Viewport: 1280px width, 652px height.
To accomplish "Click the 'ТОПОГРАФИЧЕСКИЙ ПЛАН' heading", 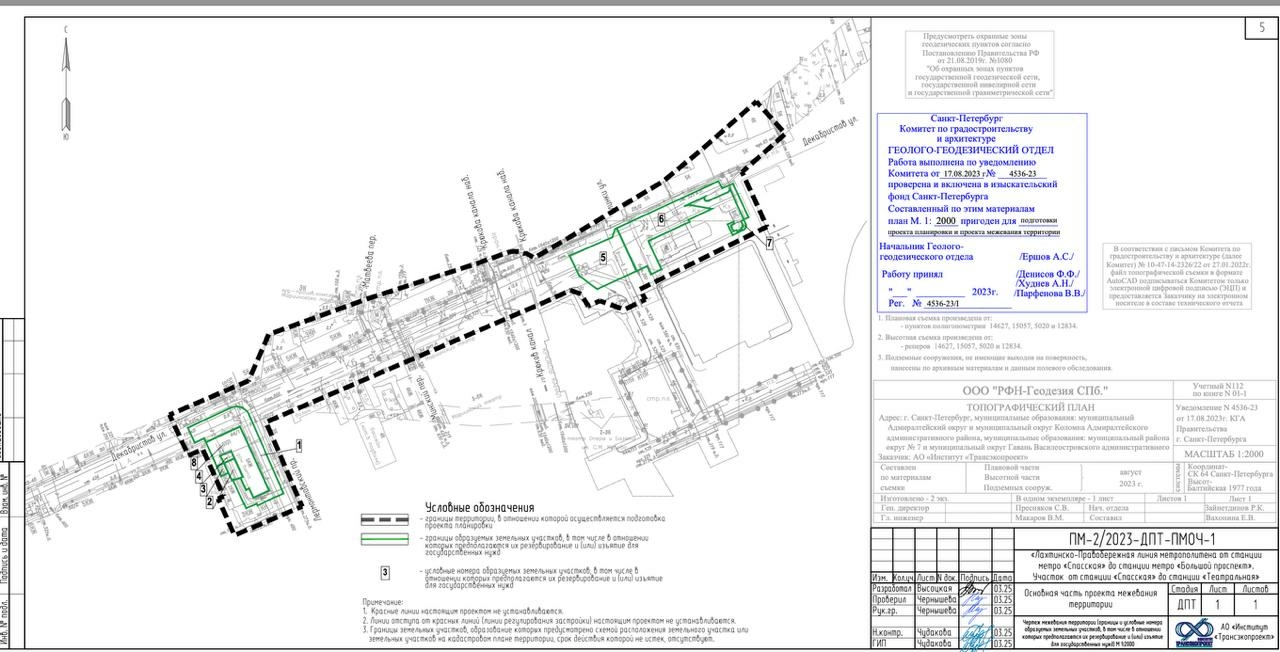I will pyautogui.click(x=1031, y=407).
